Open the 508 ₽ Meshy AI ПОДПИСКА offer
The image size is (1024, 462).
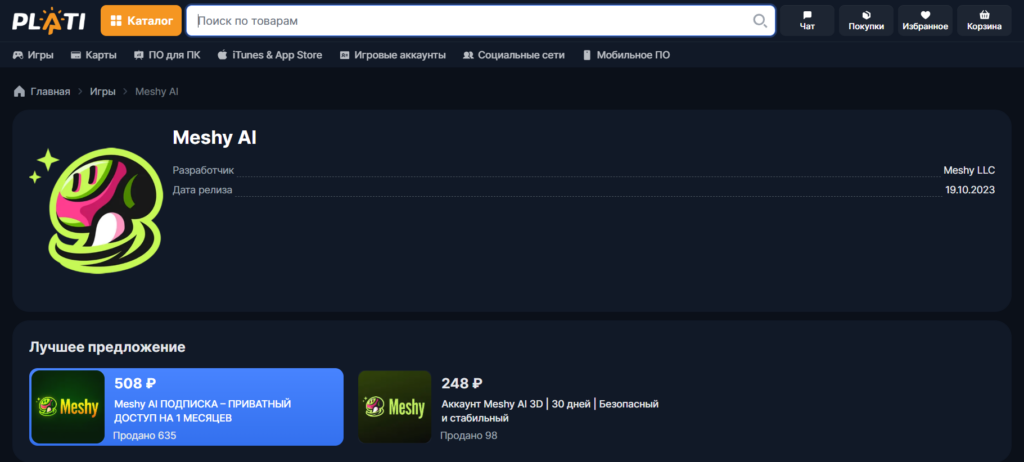pos(186,407)
